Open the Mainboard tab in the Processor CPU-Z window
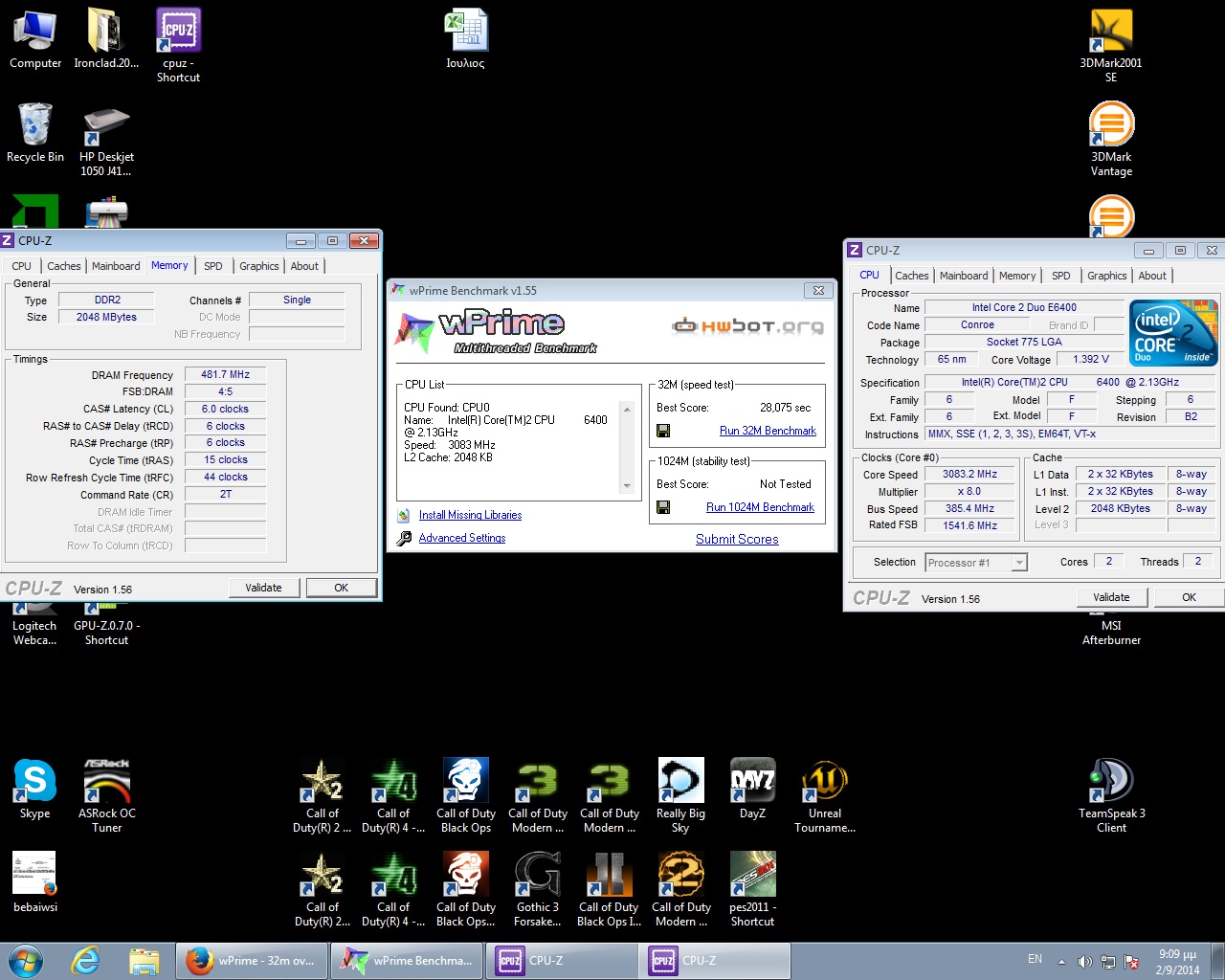This screenshot has height=980, width=1225. click(964, 276)
